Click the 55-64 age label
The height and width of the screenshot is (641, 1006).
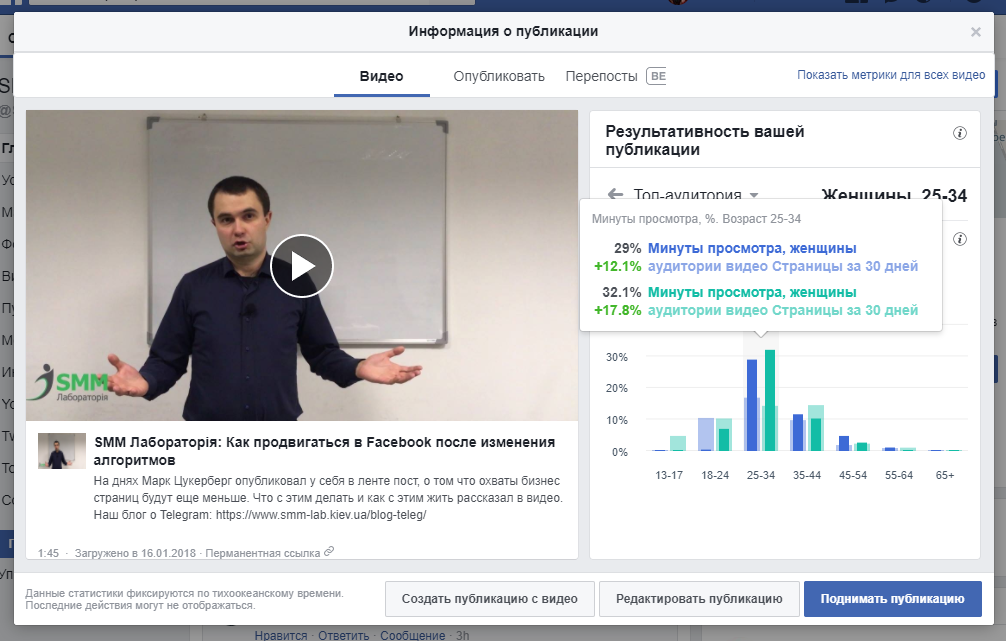point(899,475)
